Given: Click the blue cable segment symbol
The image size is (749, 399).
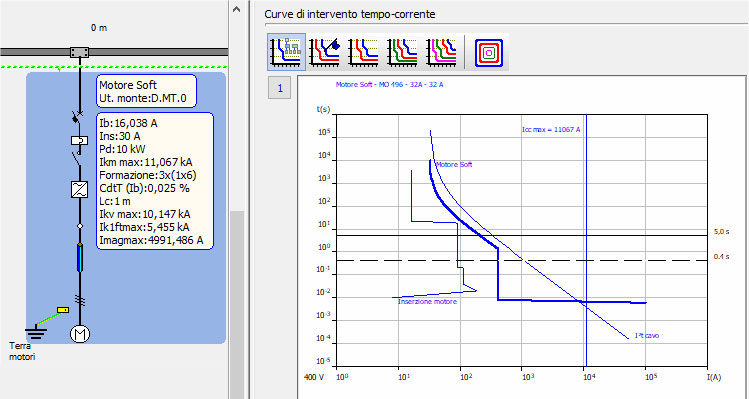Looking at the screenshot, I should 80,258.
